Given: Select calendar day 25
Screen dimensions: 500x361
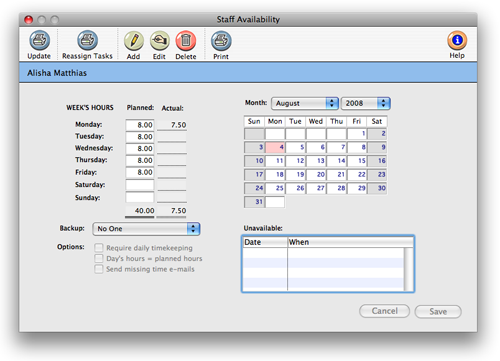Looking at the screenshot, I should (x=275, y=188).
